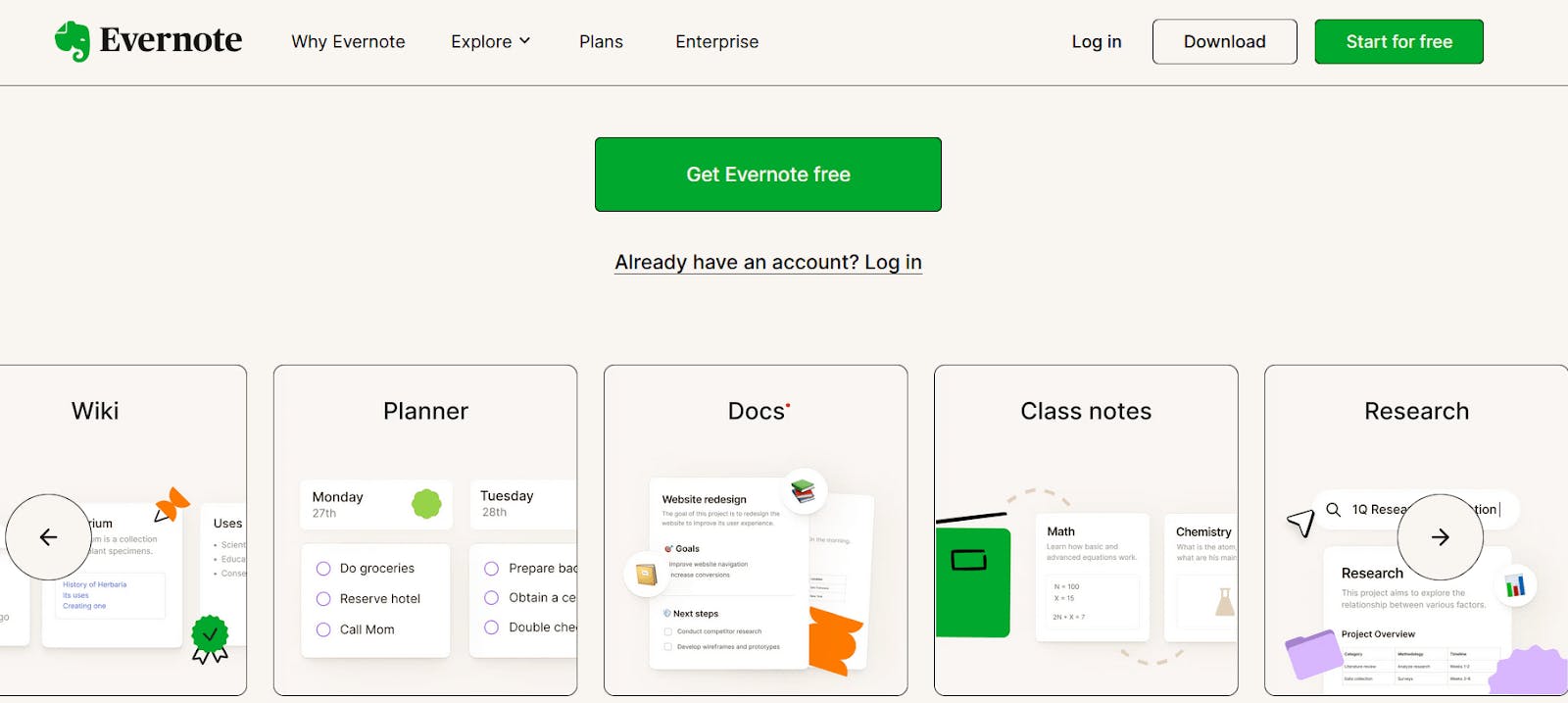The width and height of the screenshot is (1568, 703).
Task: Click the previous carousel arrow button
Action: tap(48, 537)
